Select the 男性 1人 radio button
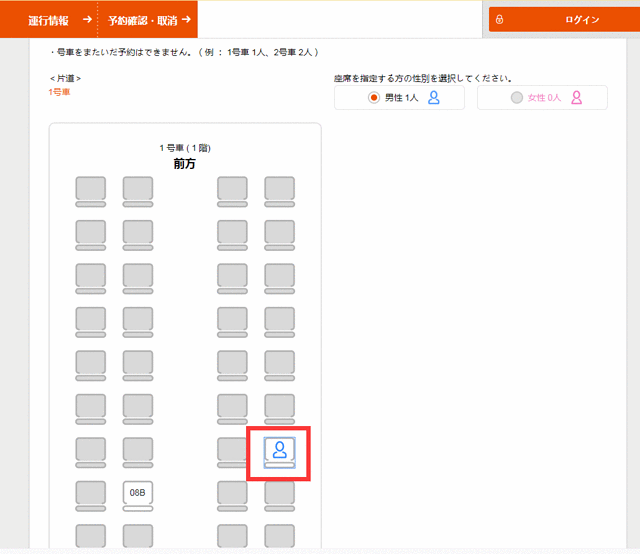Screen dimensions: 640x554 point(375,97)
